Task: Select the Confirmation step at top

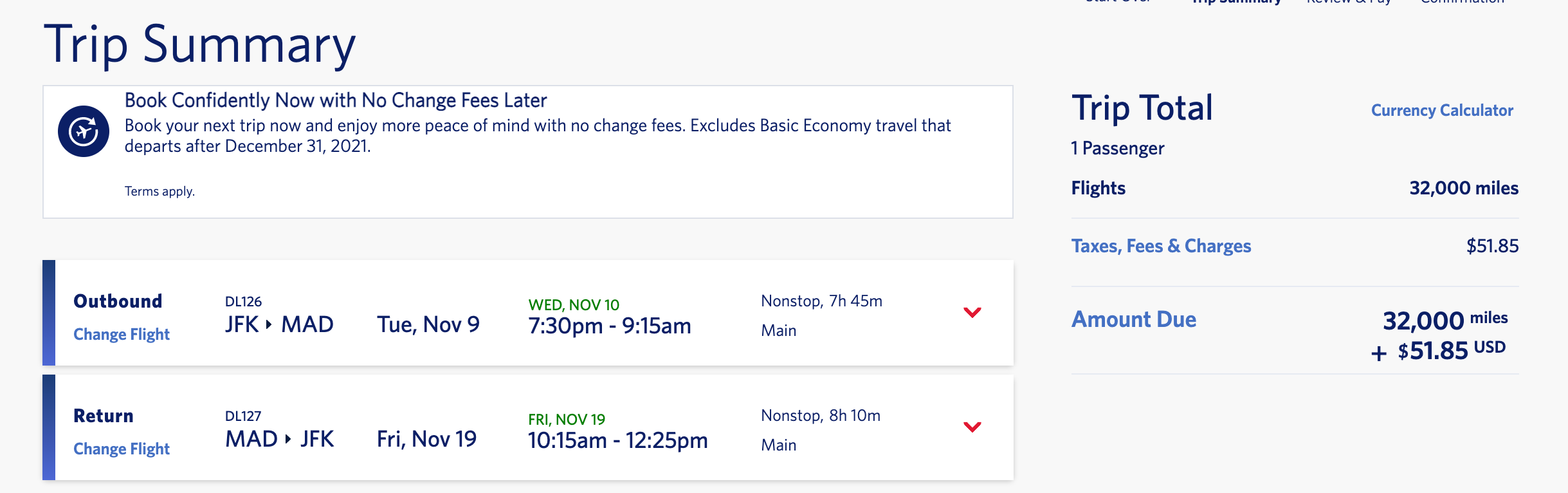Action: pyautogui.click(x=1462, y=2)
